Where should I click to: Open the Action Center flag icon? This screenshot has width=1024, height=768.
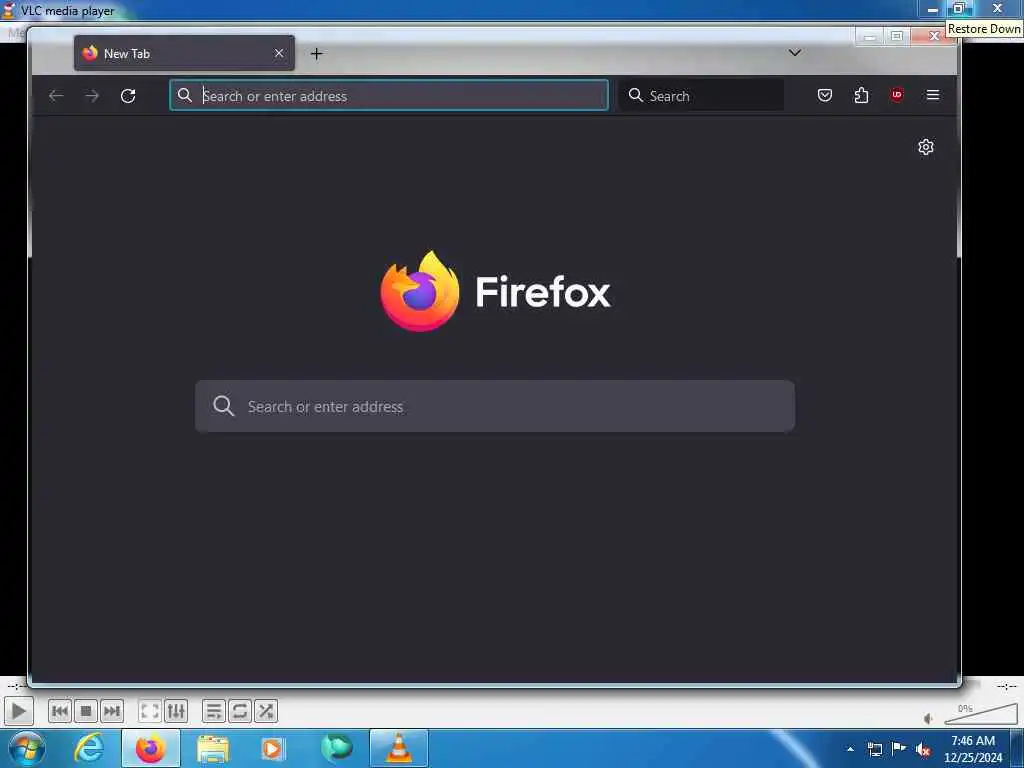899,749
